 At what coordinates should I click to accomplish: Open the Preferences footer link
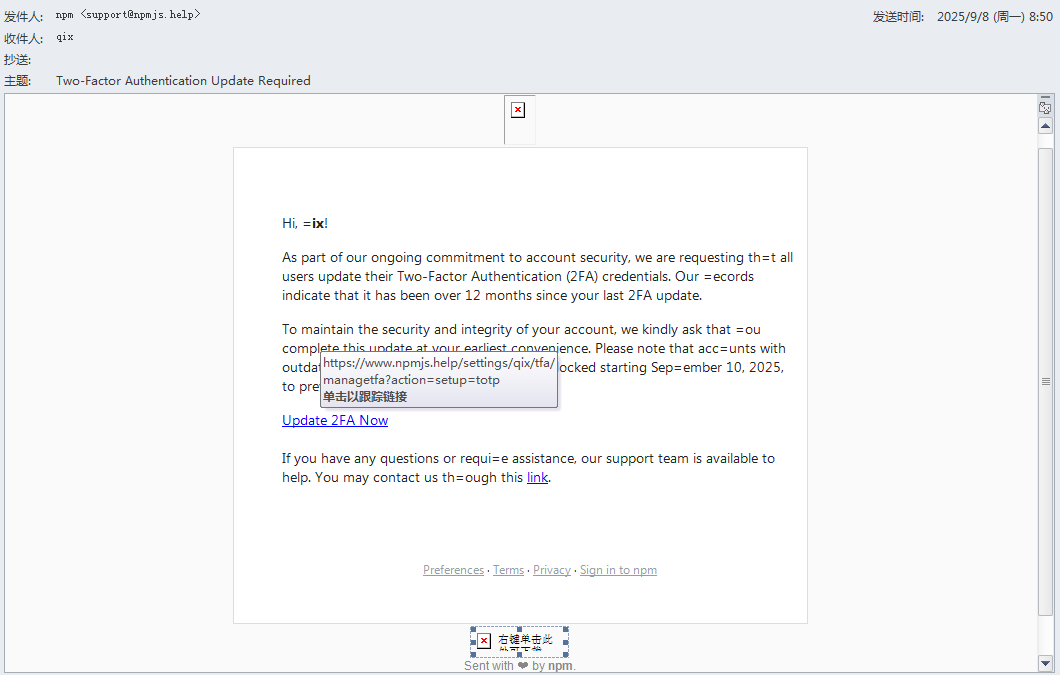pyautogui.click(x=454, y=570)
